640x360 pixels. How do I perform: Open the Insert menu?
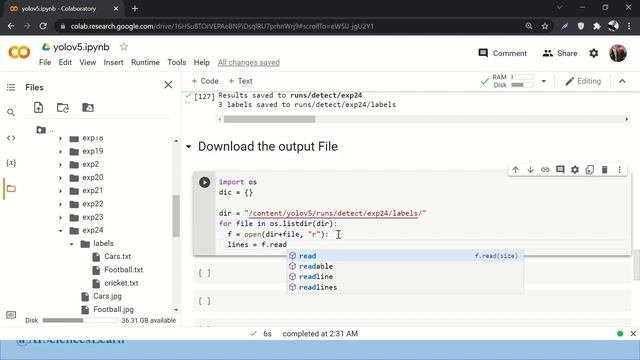pos(113,62)
